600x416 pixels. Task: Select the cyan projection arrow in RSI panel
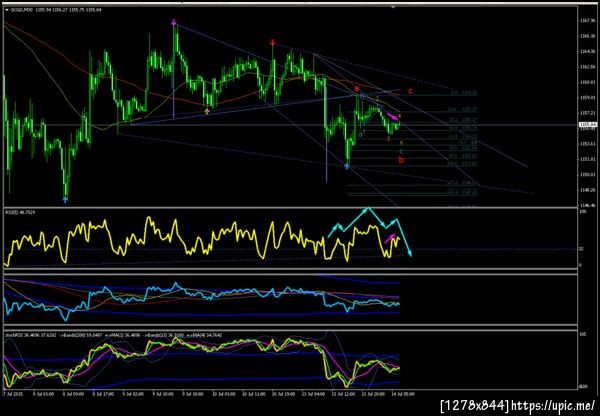point(404,238)
